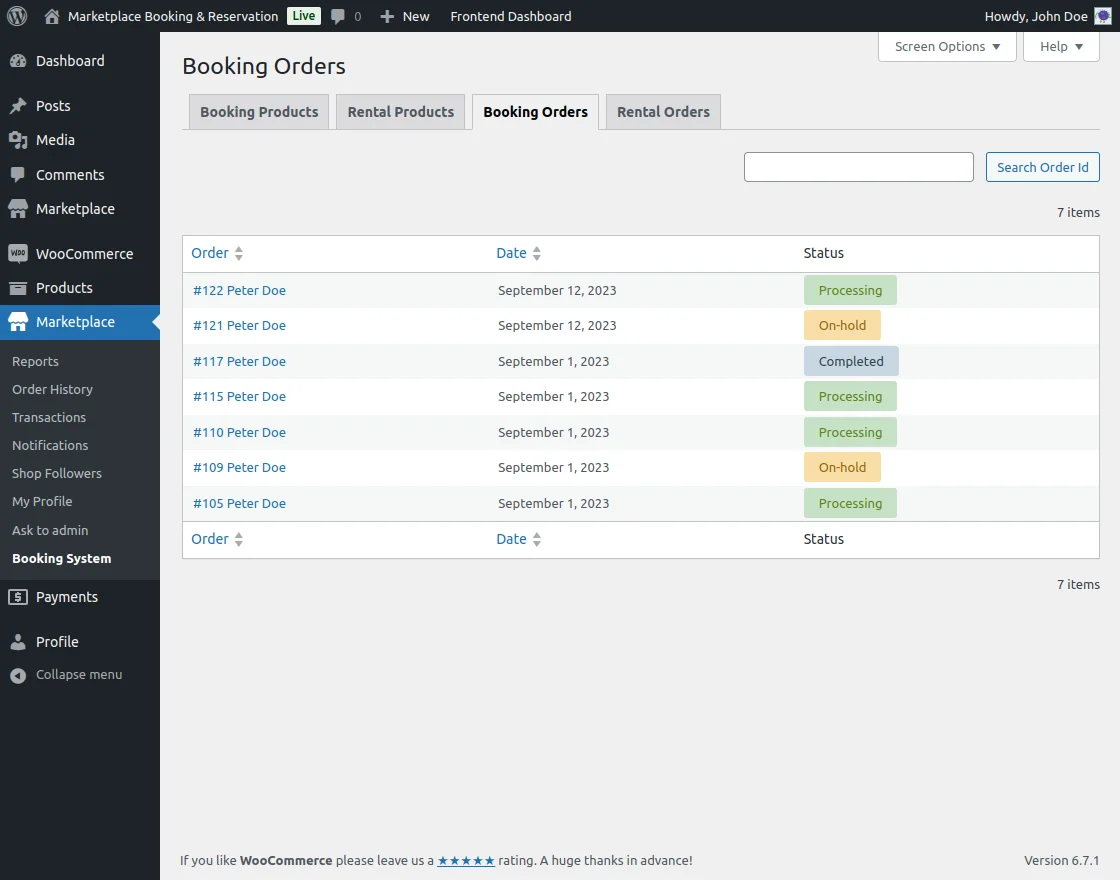
Task: Open order #122 Peter Doe
Action: coord(239,290)
